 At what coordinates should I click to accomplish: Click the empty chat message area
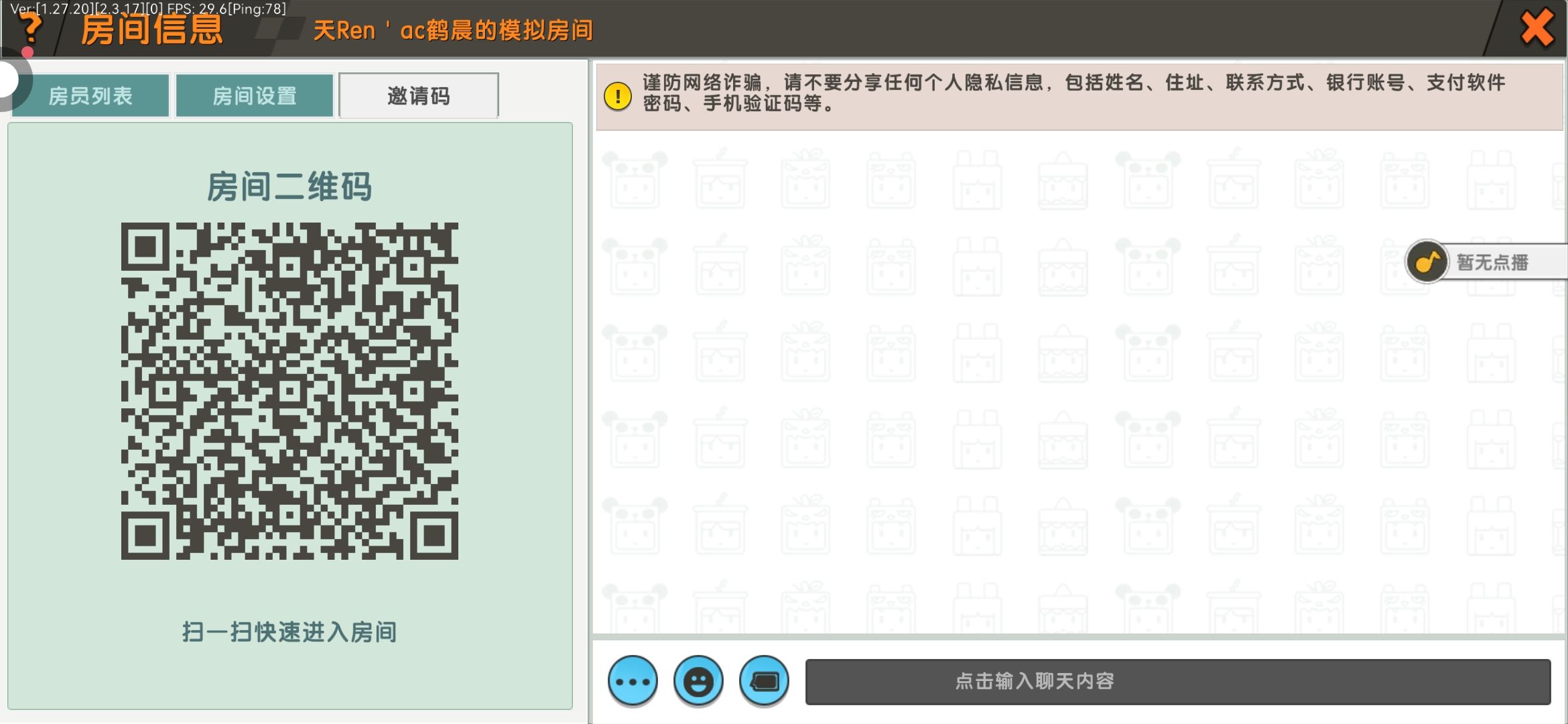click(1005, 402)
